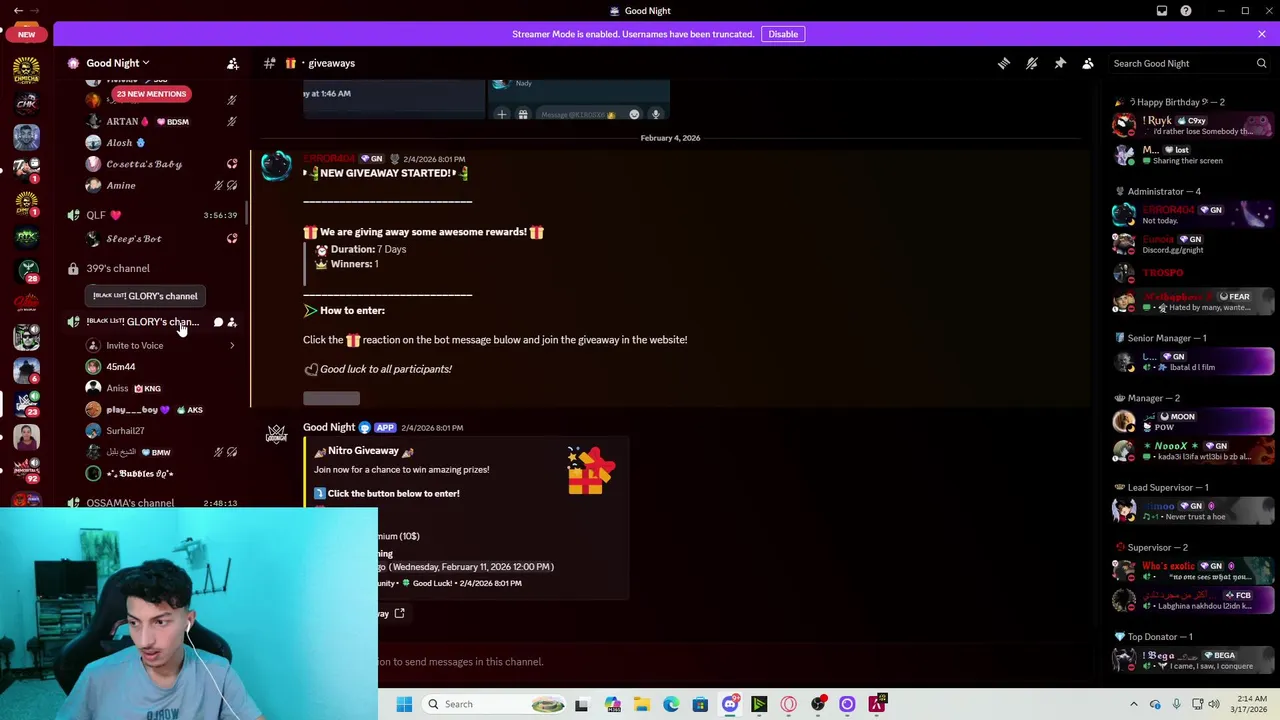
Task: Open the Help question mark icon
Action: [1186, 11]
